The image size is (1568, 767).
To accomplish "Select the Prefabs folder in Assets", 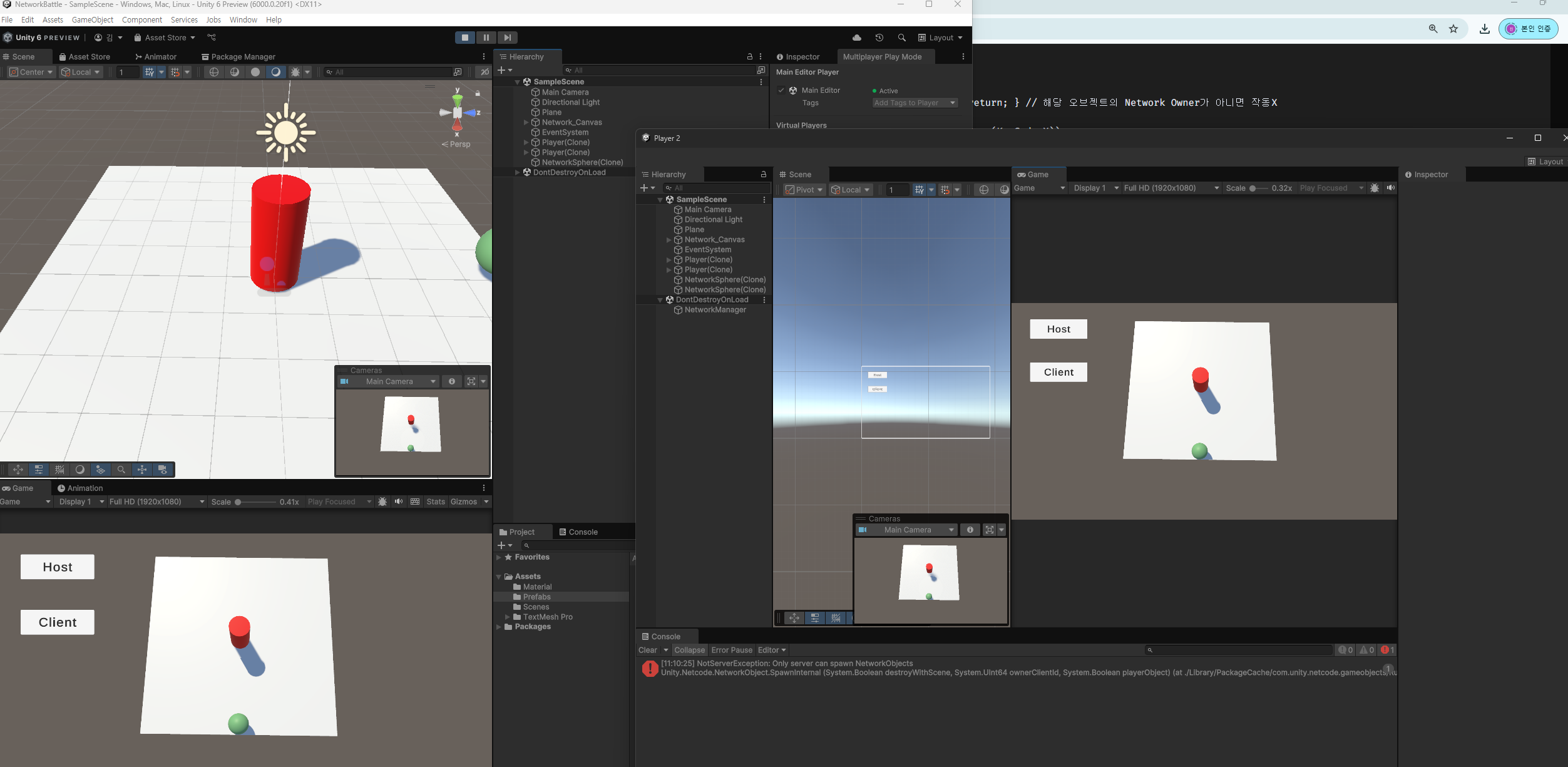I will point(536,597).
